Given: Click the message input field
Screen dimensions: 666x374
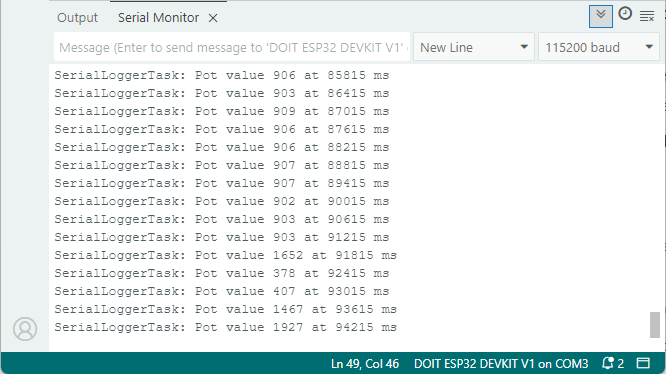Looking at the screenshot, I should point(232,47).
